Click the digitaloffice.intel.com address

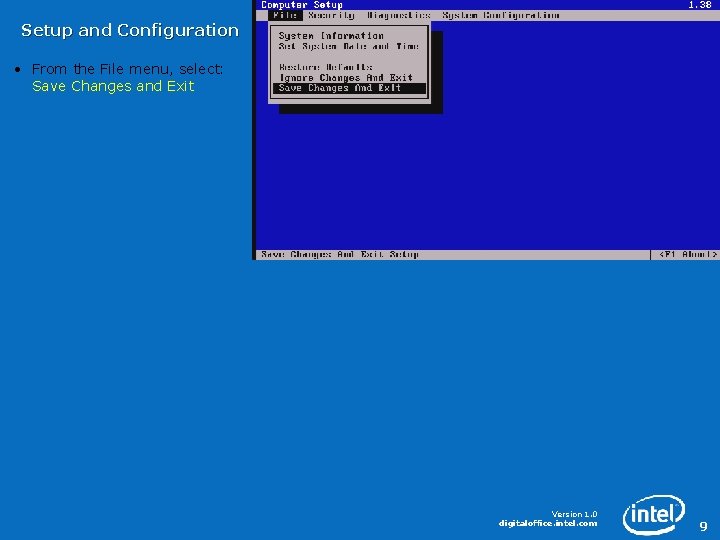pos(548,523)
